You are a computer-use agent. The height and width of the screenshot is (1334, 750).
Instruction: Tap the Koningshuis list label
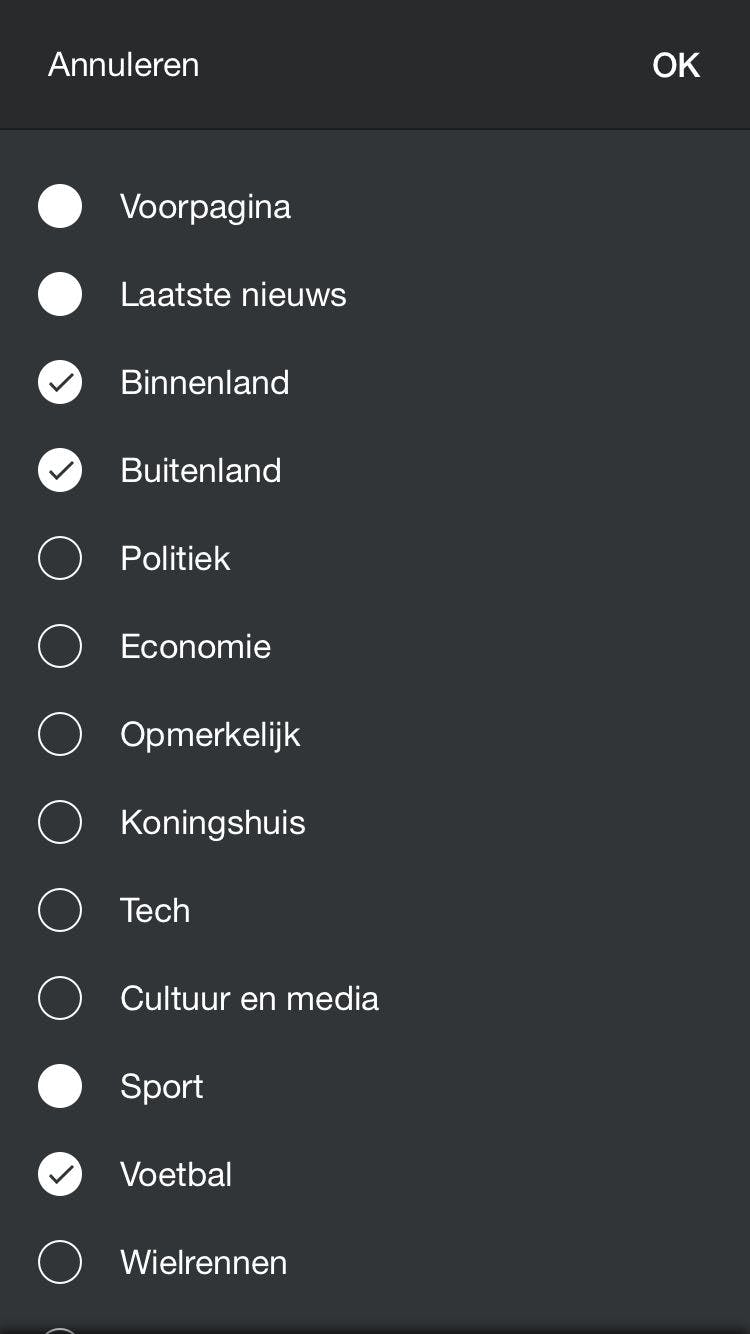tap(213, 823)
